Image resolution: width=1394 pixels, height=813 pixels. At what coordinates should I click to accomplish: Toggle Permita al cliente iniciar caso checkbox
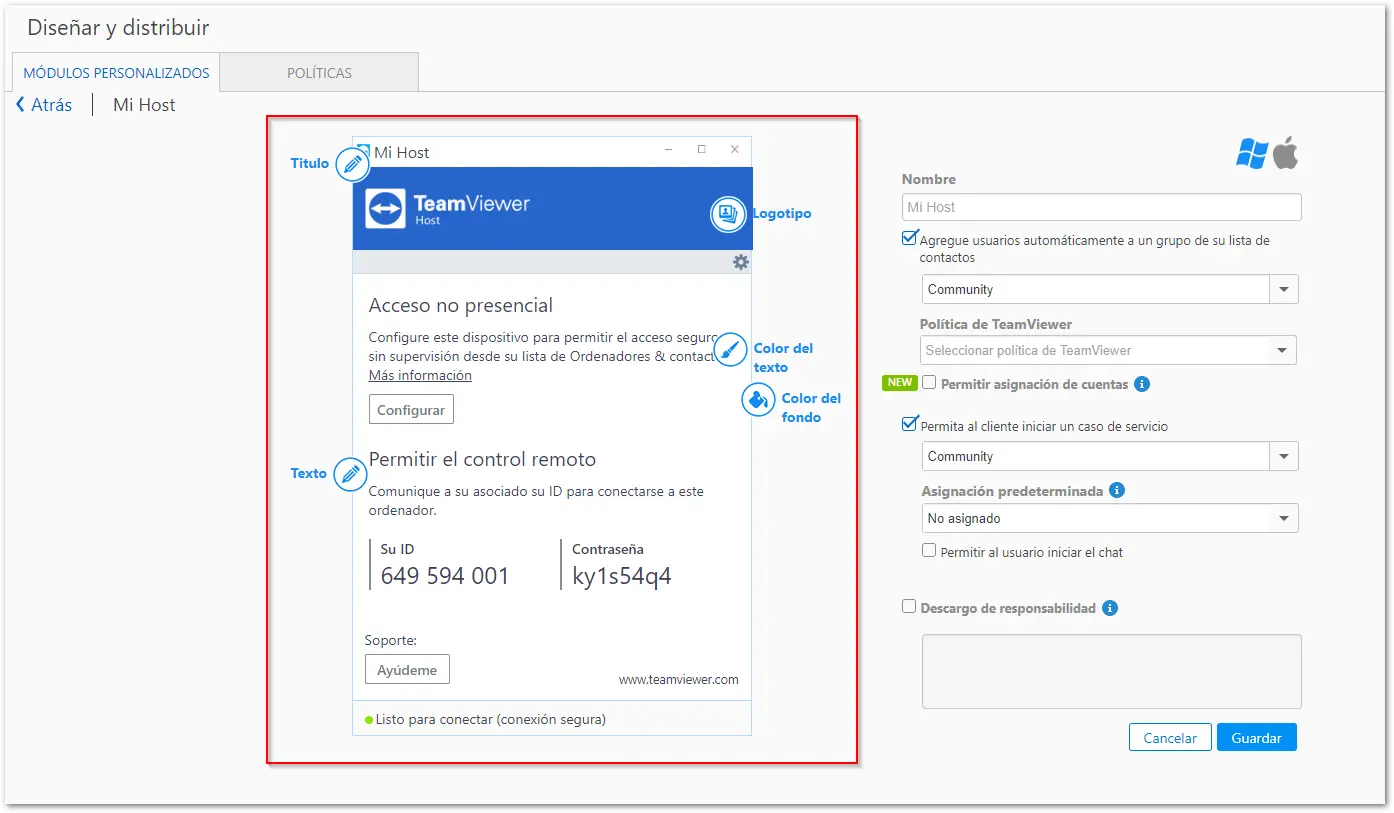coord(909,424)
